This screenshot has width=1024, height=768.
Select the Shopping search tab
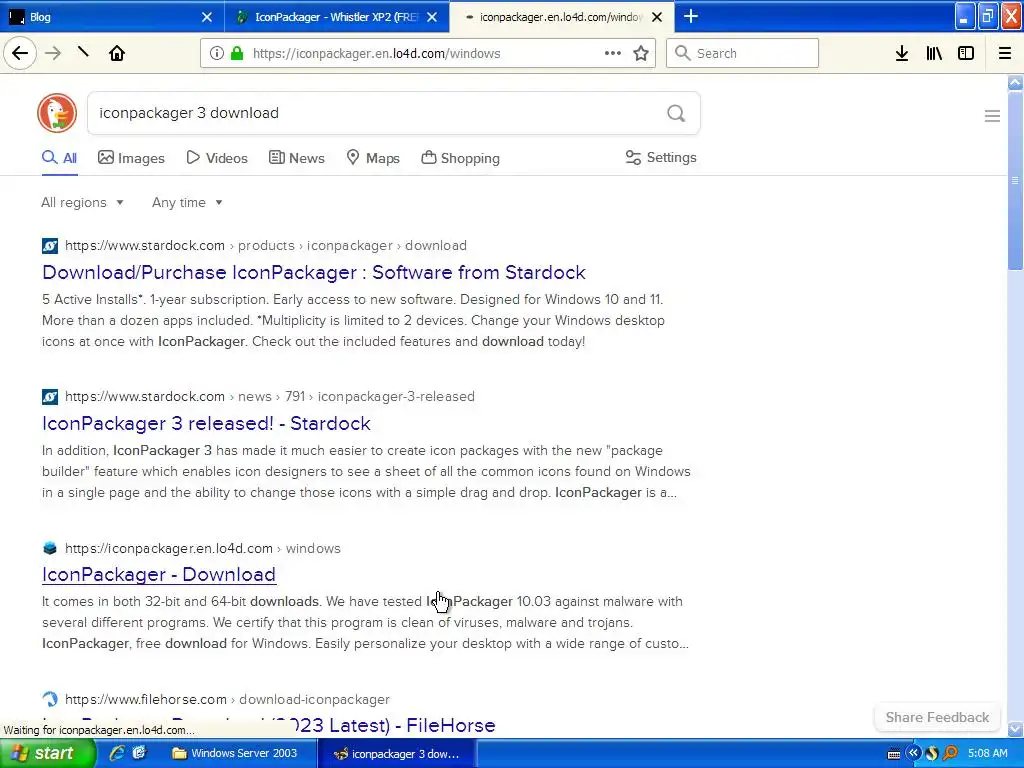pos(460,158)
